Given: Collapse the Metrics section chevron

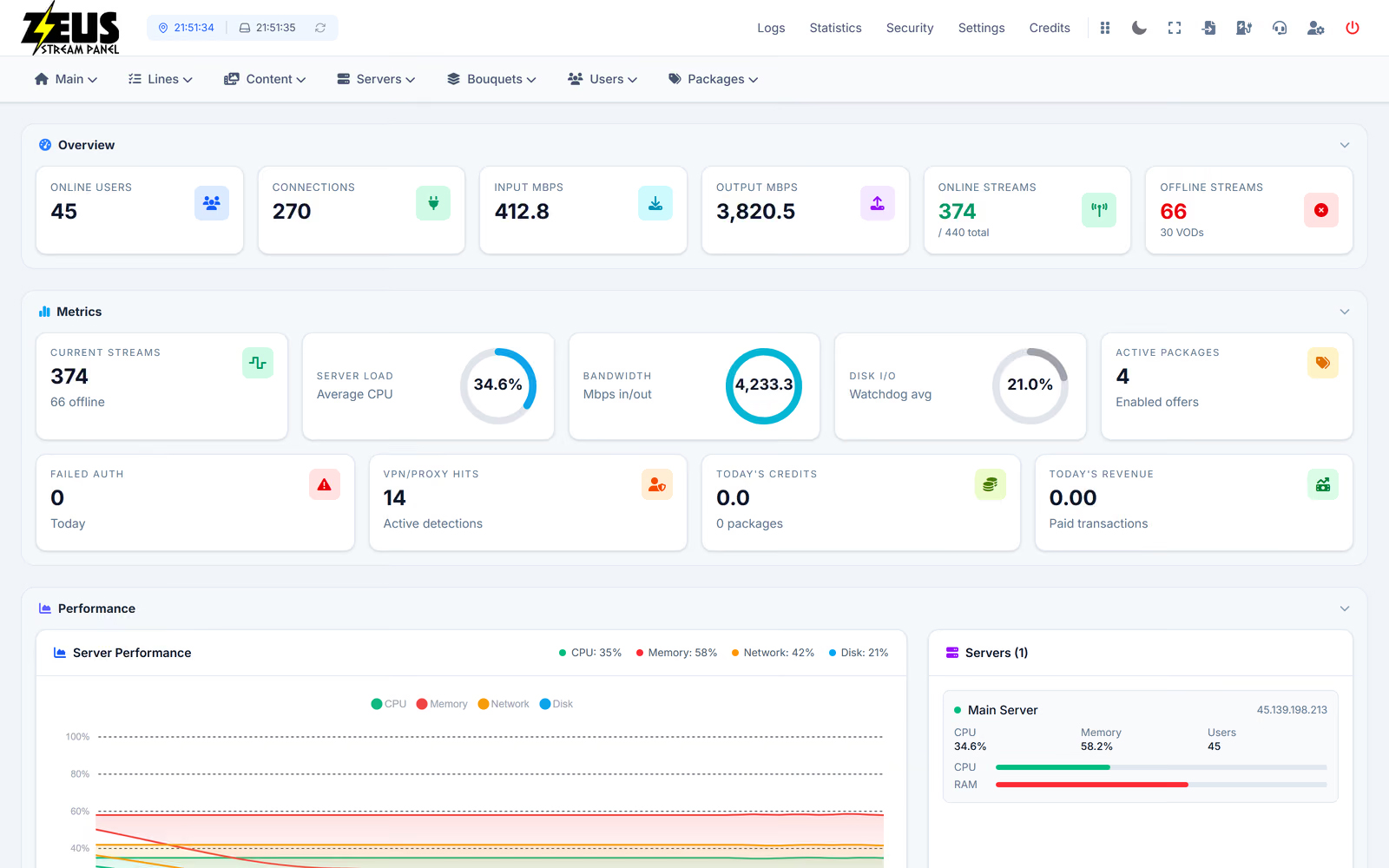Looking at the screenshot, I should [1345, 312].
